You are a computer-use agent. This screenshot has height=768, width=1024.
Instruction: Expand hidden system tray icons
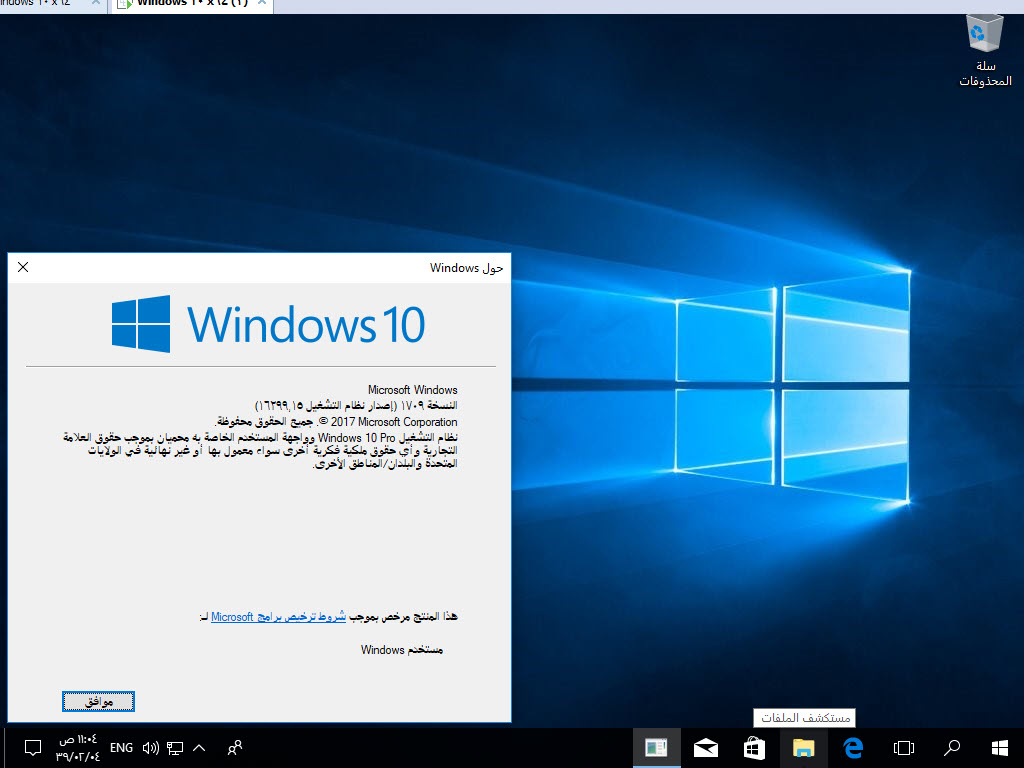click(199, 748)
